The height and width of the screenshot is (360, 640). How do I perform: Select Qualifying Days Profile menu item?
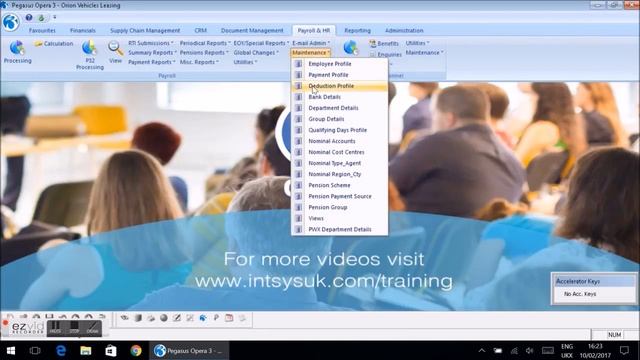point(340,130)
